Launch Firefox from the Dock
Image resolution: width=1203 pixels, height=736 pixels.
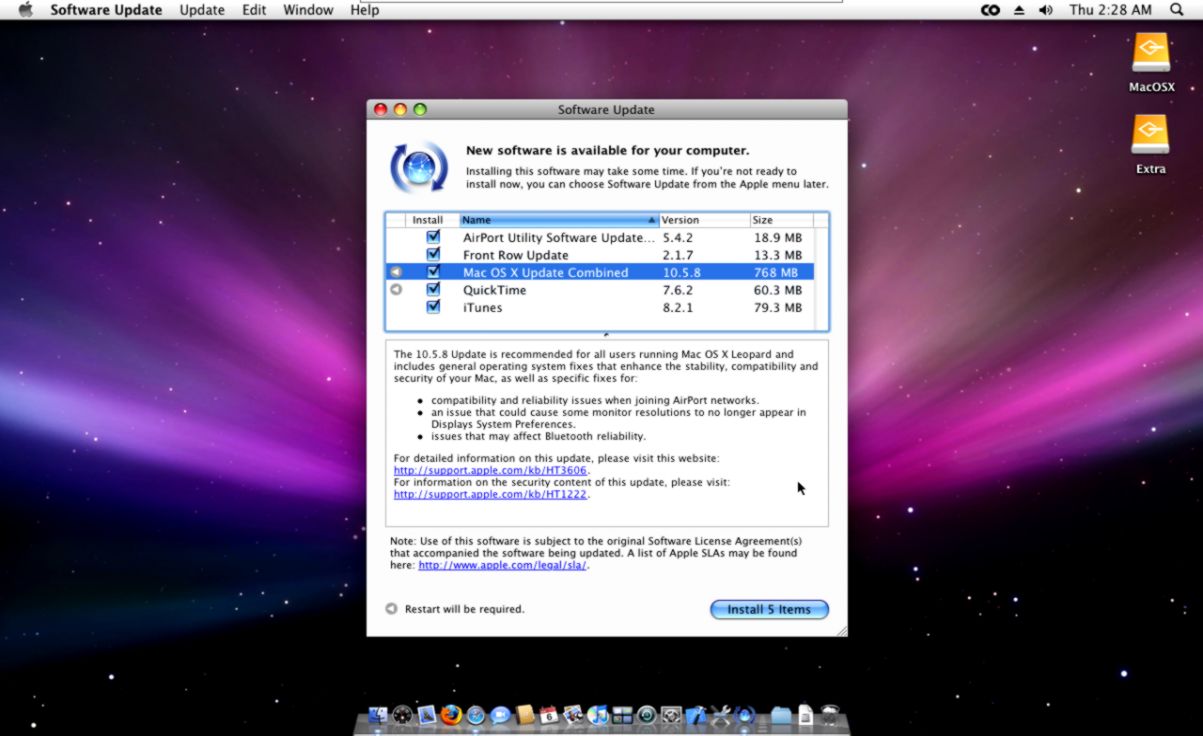coord(451,715)
